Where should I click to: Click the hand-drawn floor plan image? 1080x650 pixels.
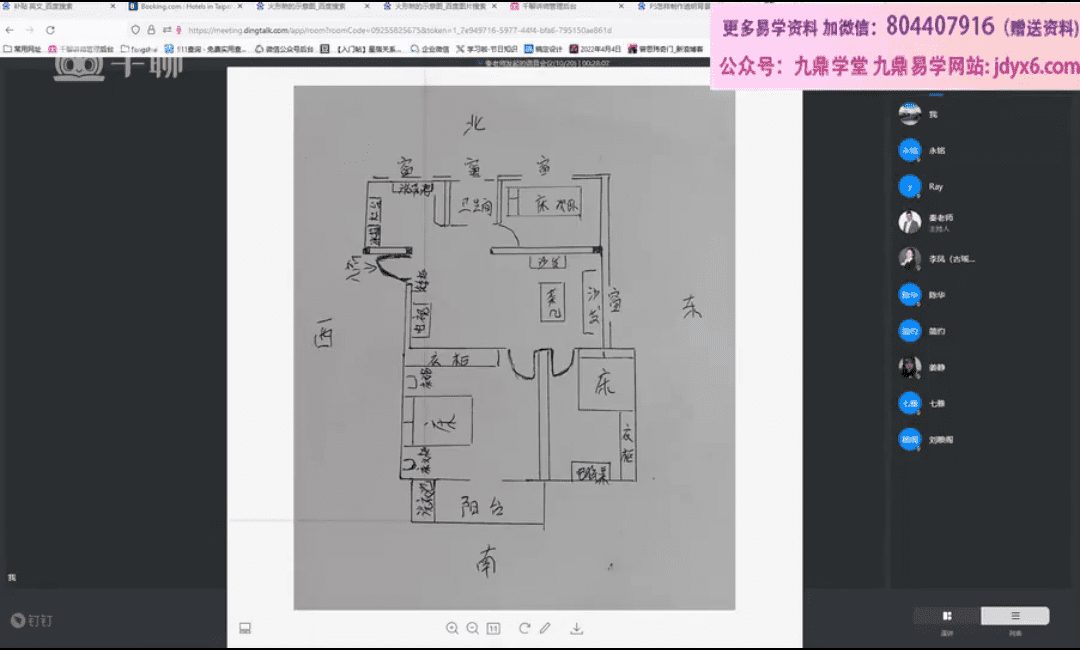(514, 347)
